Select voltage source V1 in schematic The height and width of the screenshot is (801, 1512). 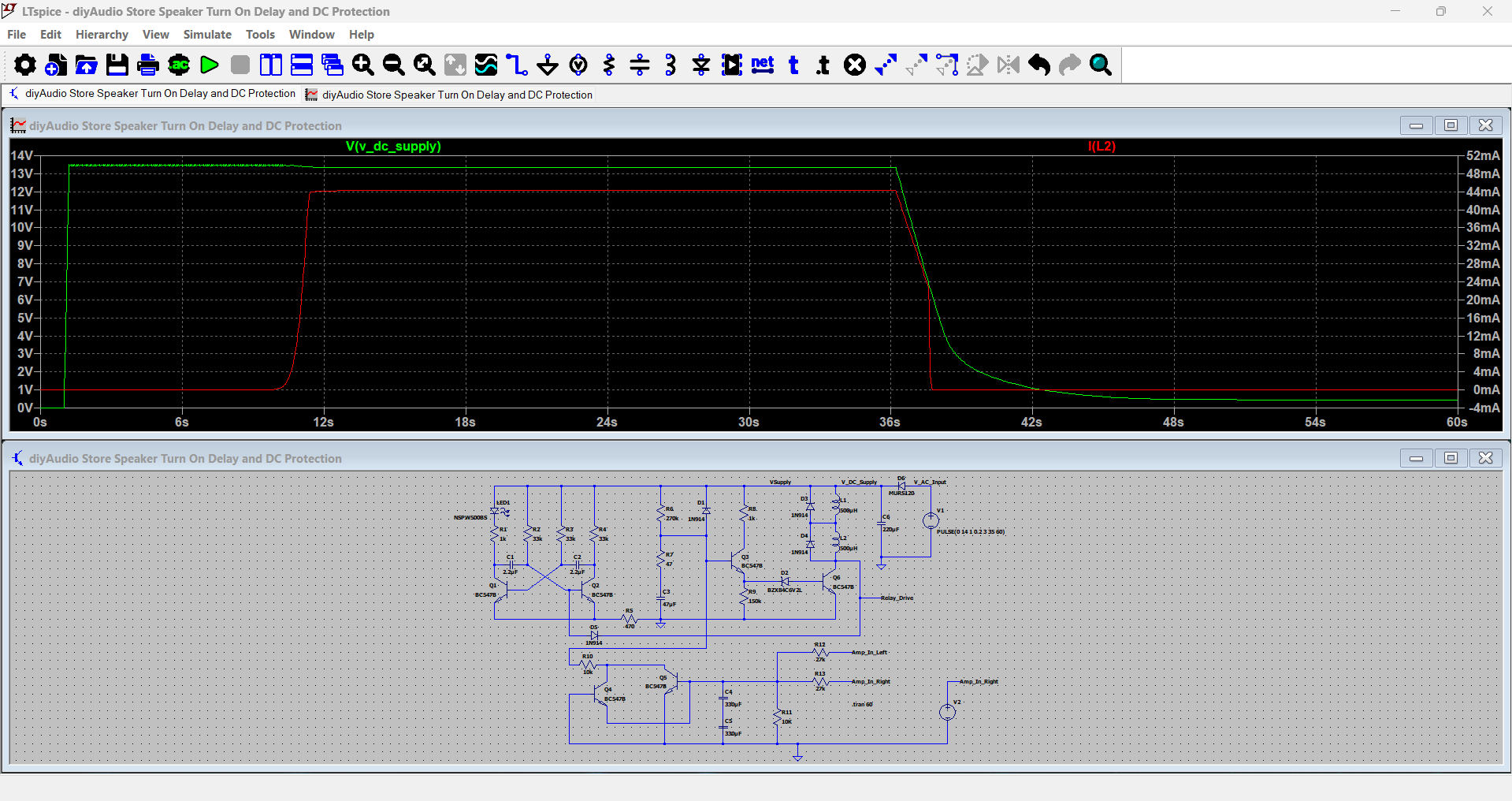tap(931, 520)
